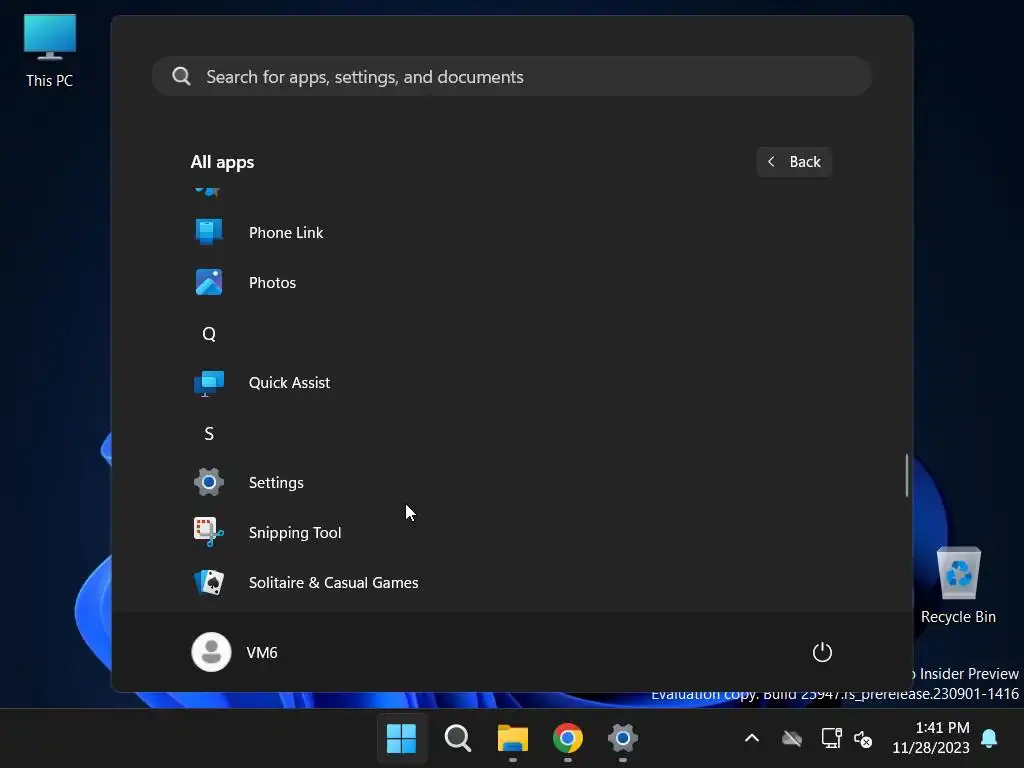
Task: Click the Settings label in the list
Action: coord(276,483)
